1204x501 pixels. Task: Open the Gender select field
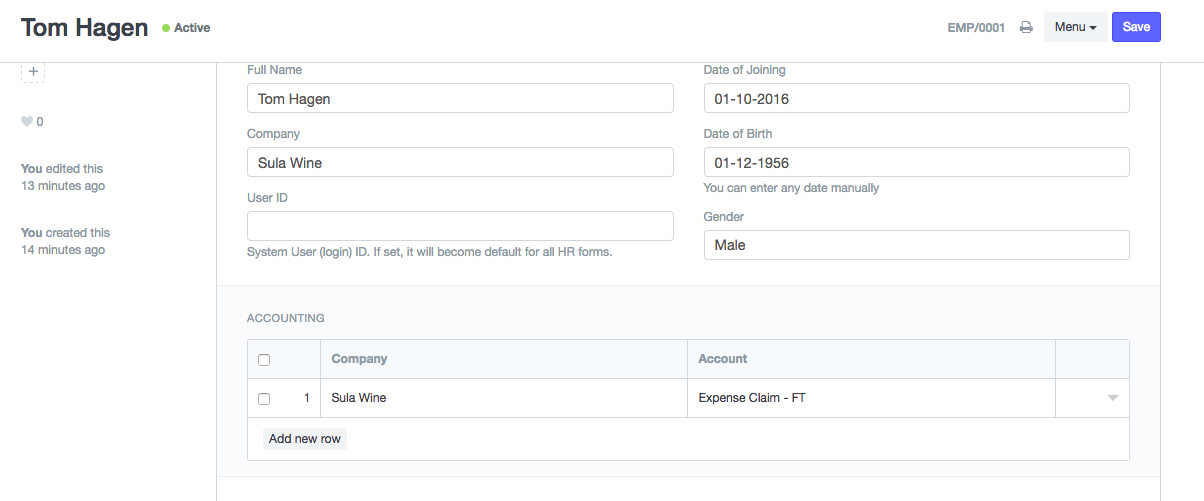(x=916, y=245)
